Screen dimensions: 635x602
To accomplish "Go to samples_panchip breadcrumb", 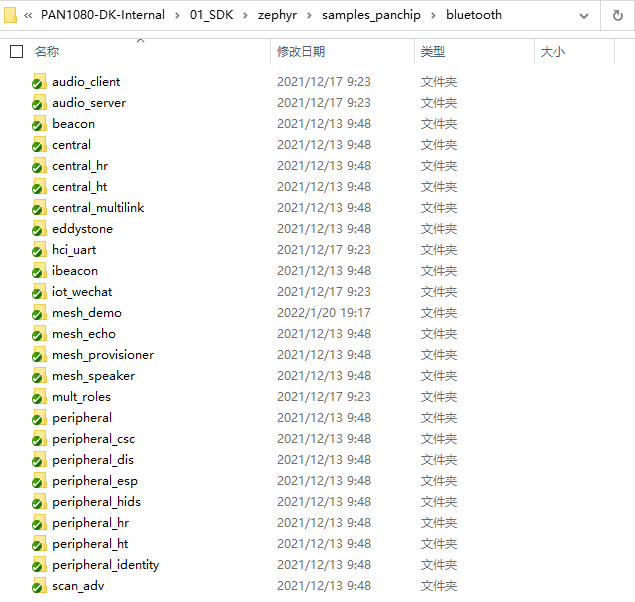I will coord(371,15).
